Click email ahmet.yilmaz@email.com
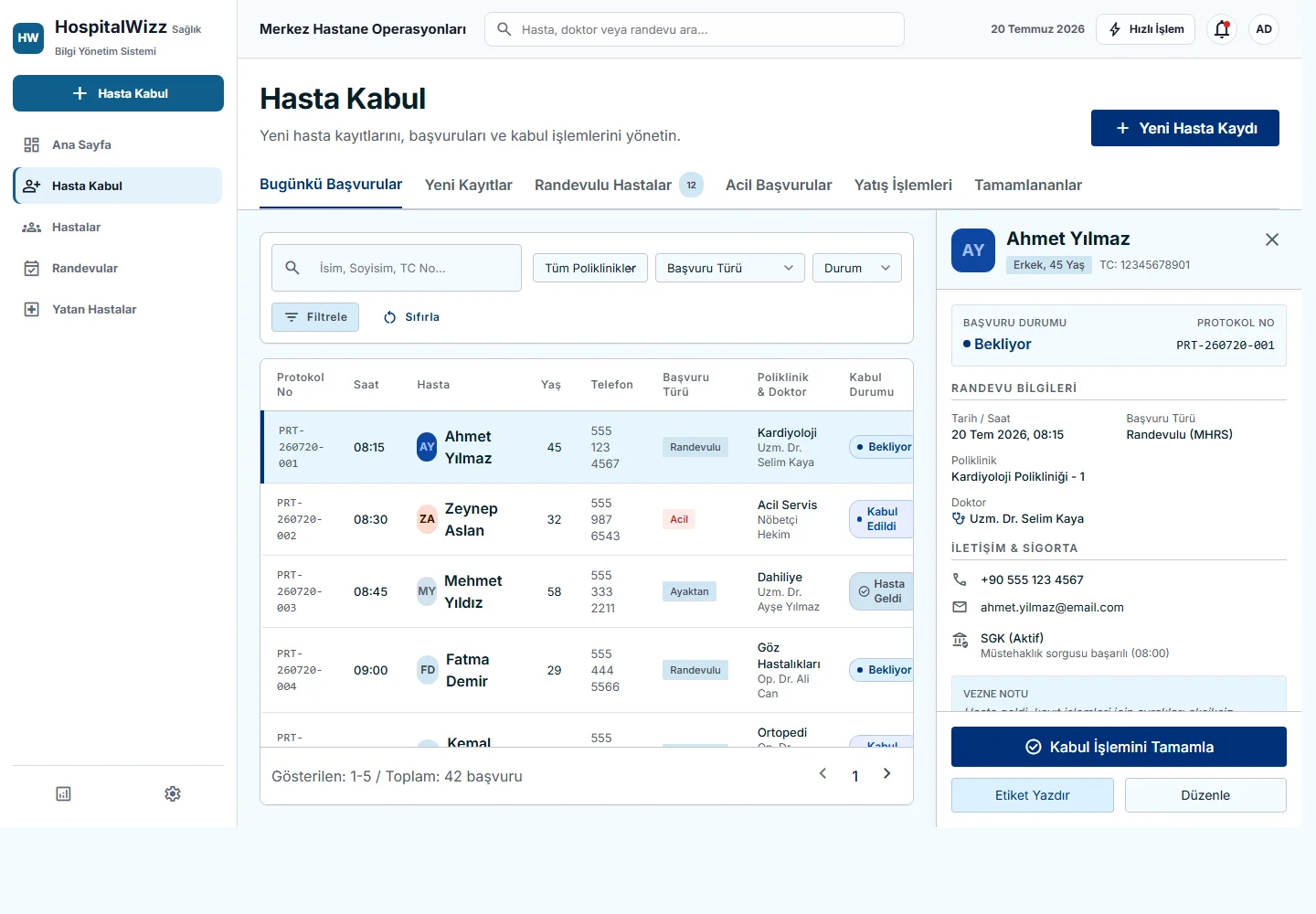The width and height of the screenshot is (1316, 914). [1052, 607]
